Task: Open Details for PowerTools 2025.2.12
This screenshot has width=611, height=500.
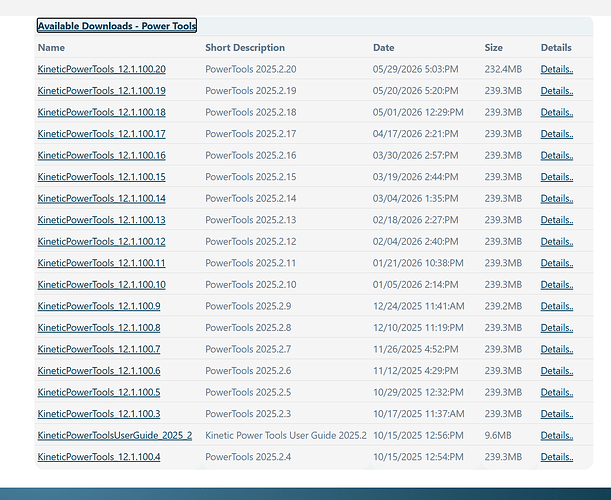Action: pyautogui.click(x=557, y=242)
